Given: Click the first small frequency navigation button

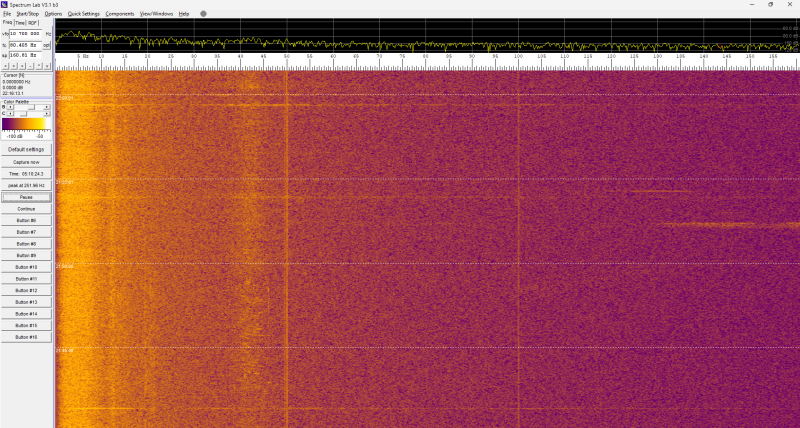Looking at the screenshot, I should [6, 66].
